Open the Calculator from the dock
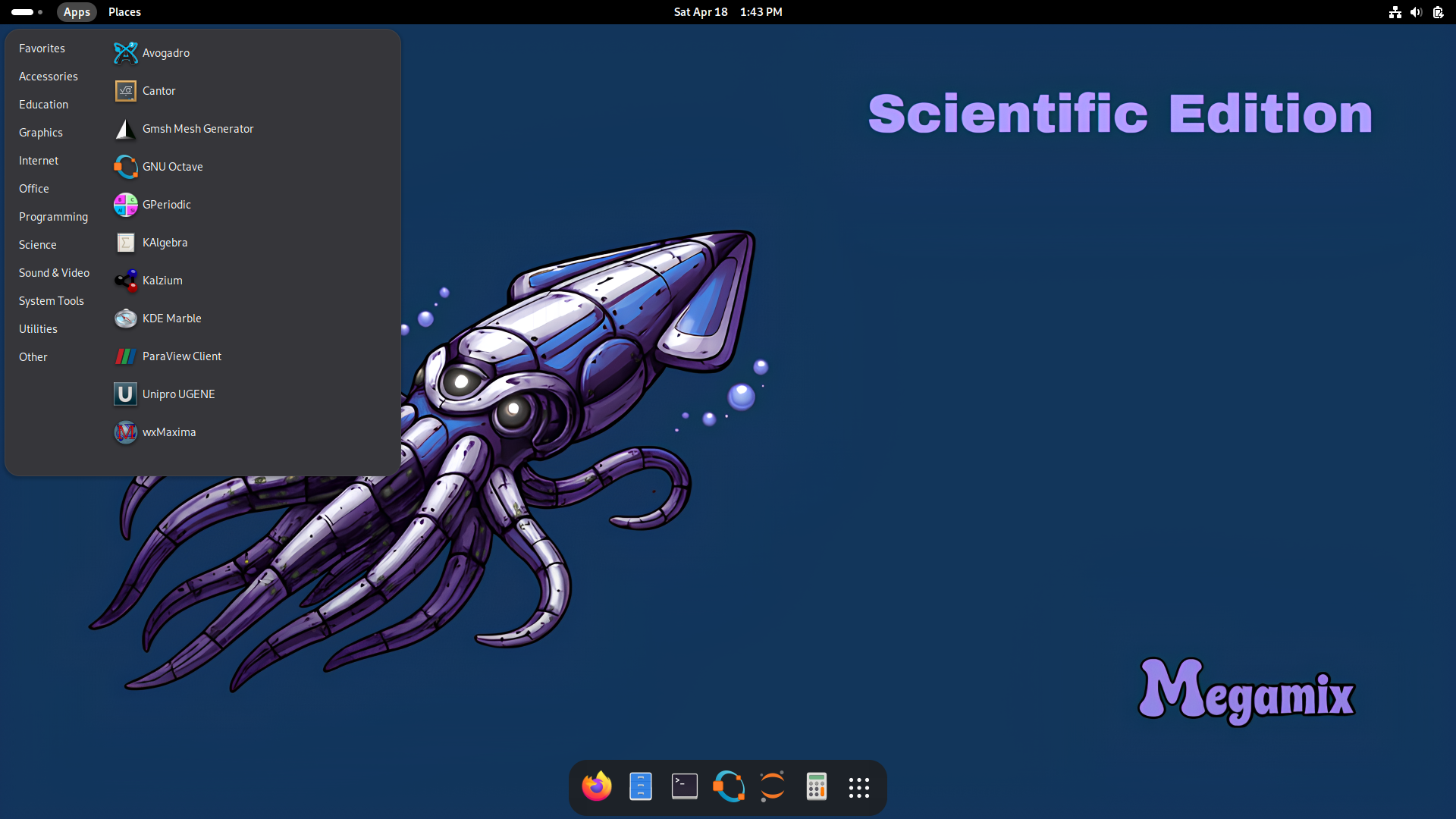This screenshot has width=1456, height=819. point(816,786)
